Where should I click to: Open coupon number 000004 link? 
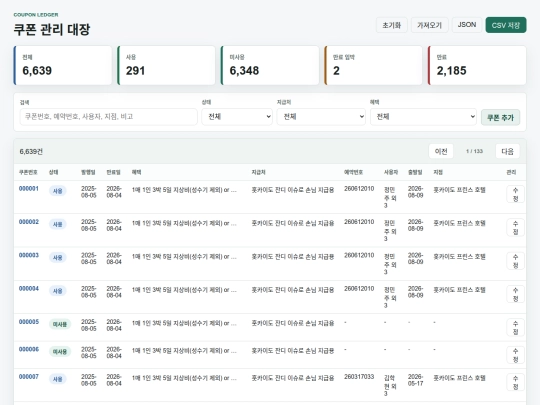pos(29,289)
